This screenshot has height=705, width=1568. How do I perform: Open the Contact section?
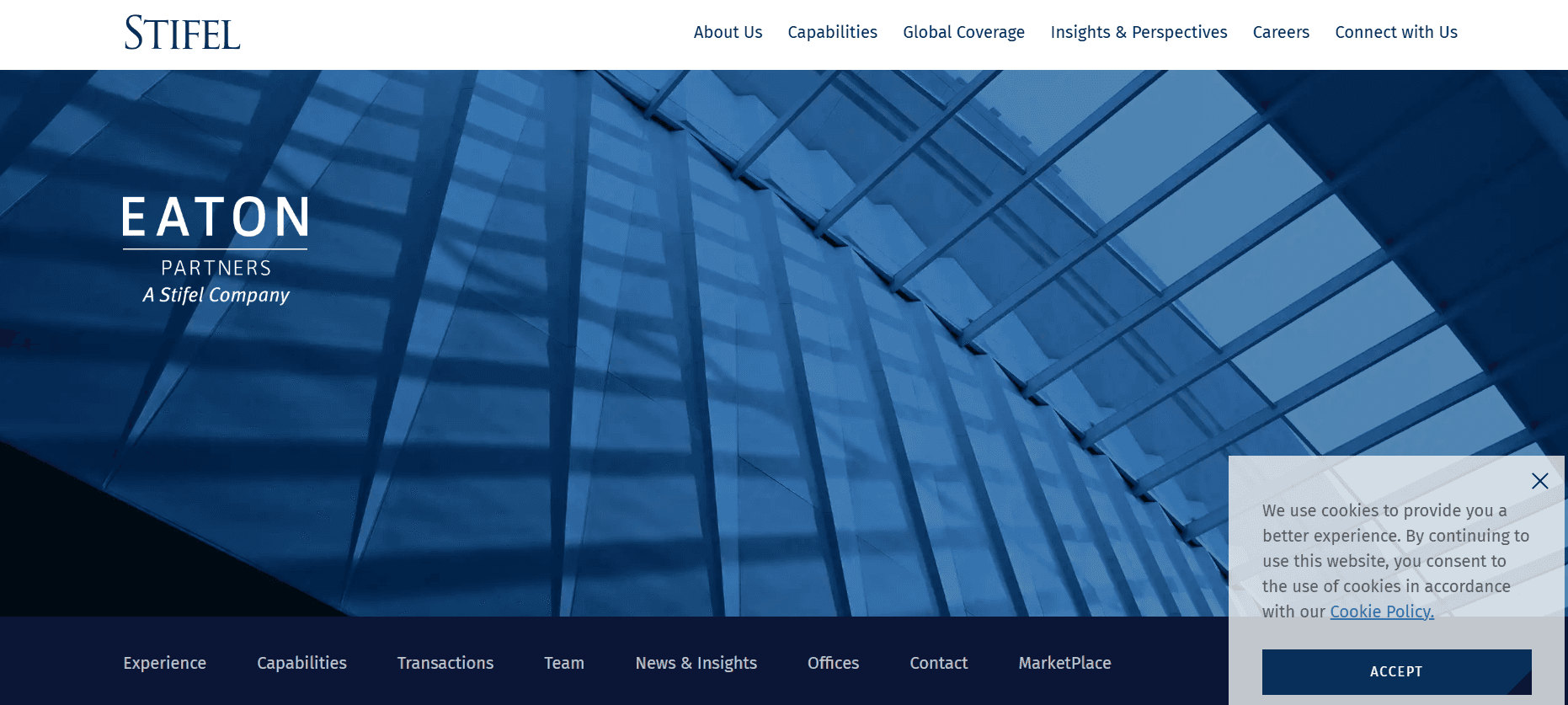pyautogui.click(x=938, y=663)
